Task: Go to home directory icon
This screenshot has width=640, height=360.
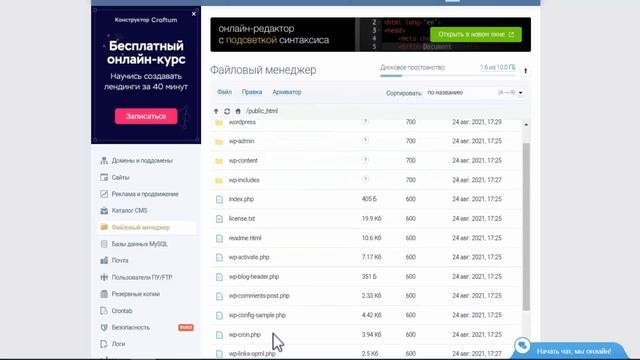Action: coord(238,111)
